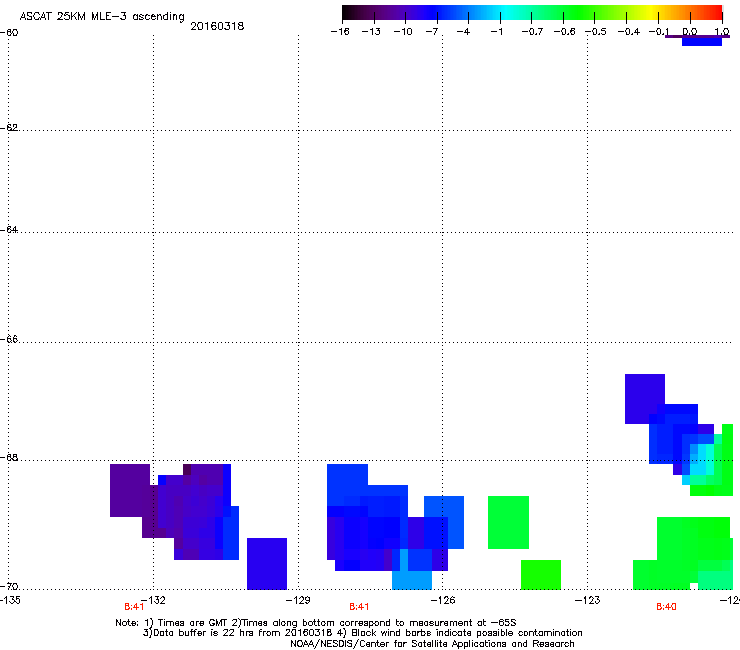Click the -129 longitude axis label
The height and width of the screenshot is (650, 740).
click(298, 600)
